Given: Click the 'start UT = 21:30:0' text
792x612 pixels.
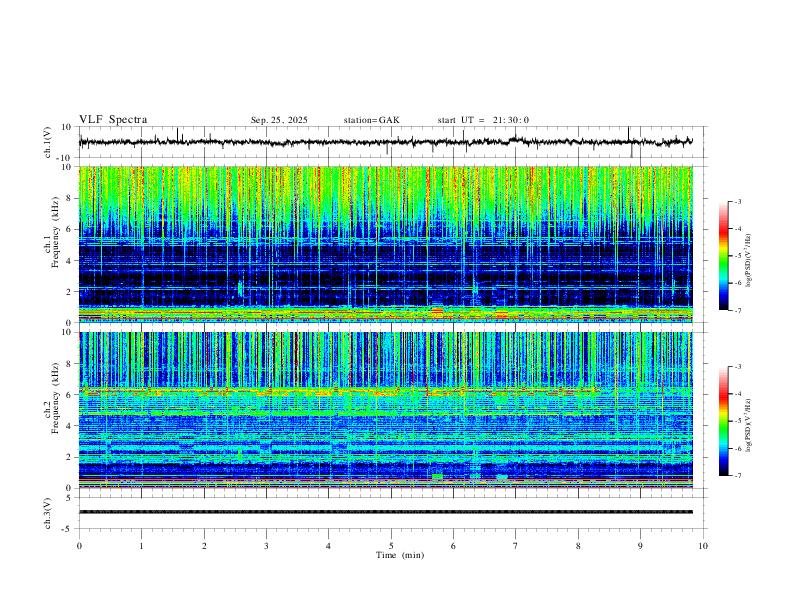Looking at the screenshot, I should pyautogui.click(x=483, y=120).
